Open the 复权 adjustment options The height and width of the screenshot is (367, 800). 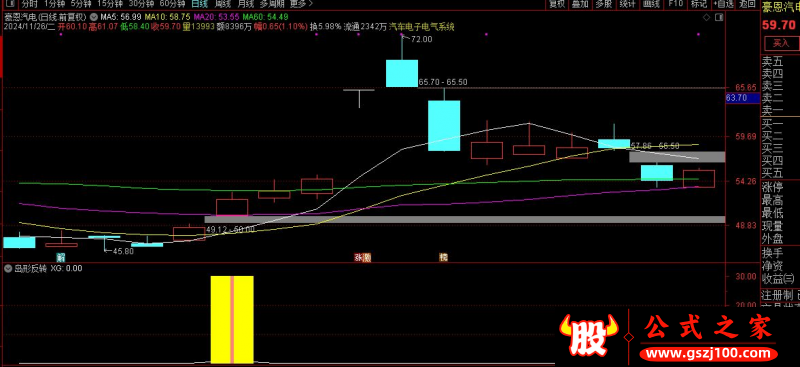coord(556,4)
